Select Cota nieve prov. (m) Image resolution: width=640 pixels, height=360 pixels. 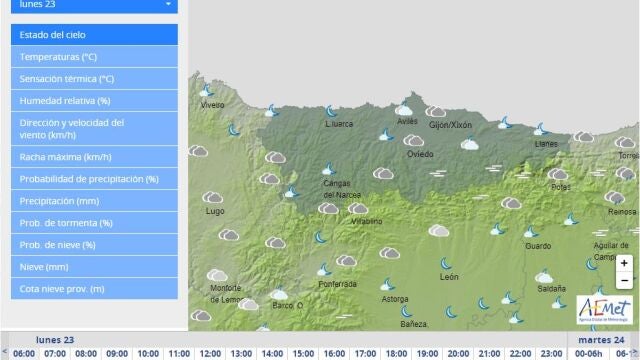[x=94, y=289]
